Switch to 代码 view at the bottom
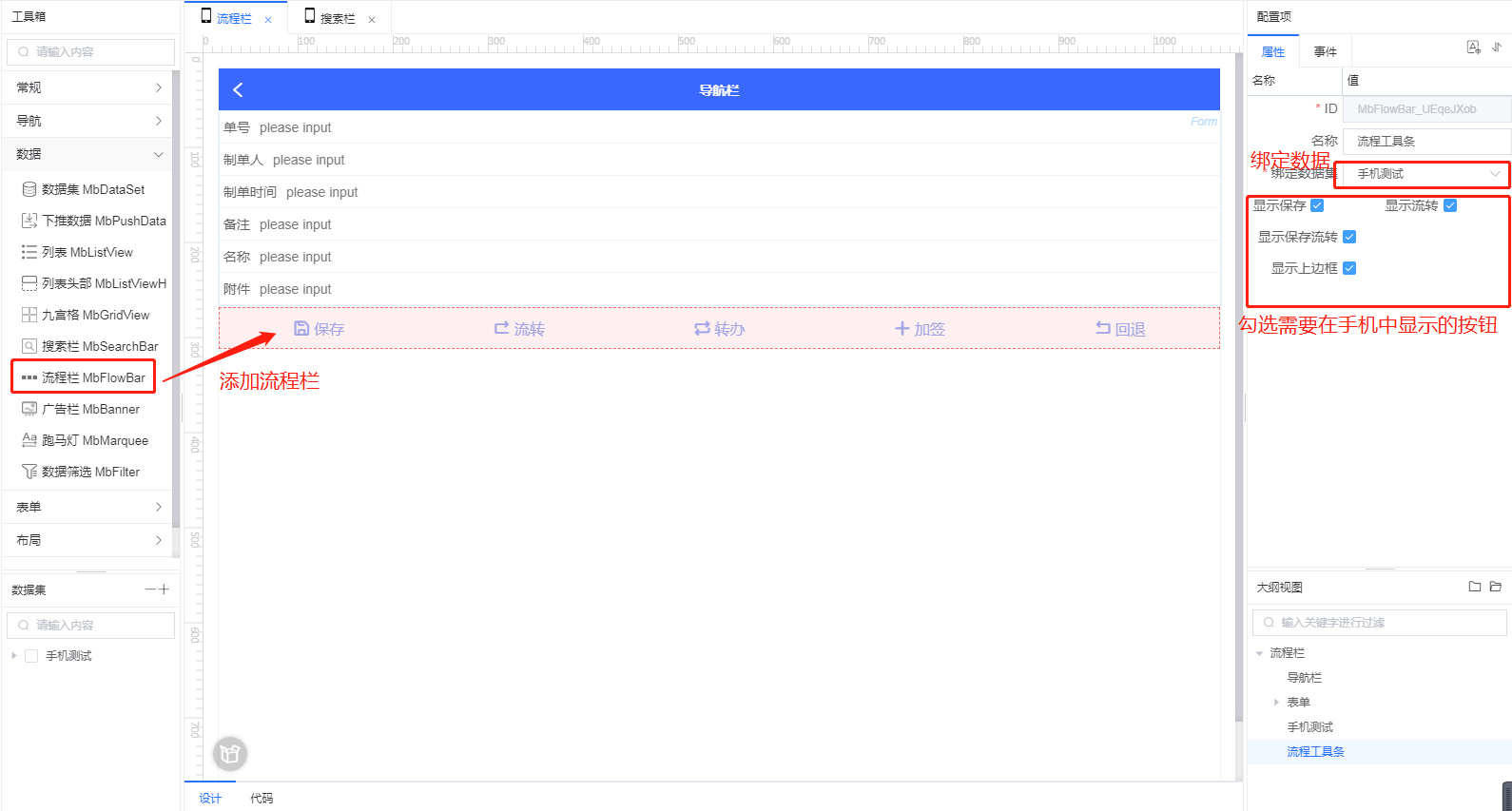This screenshot has width=1512, height=811. coord(262,798)
